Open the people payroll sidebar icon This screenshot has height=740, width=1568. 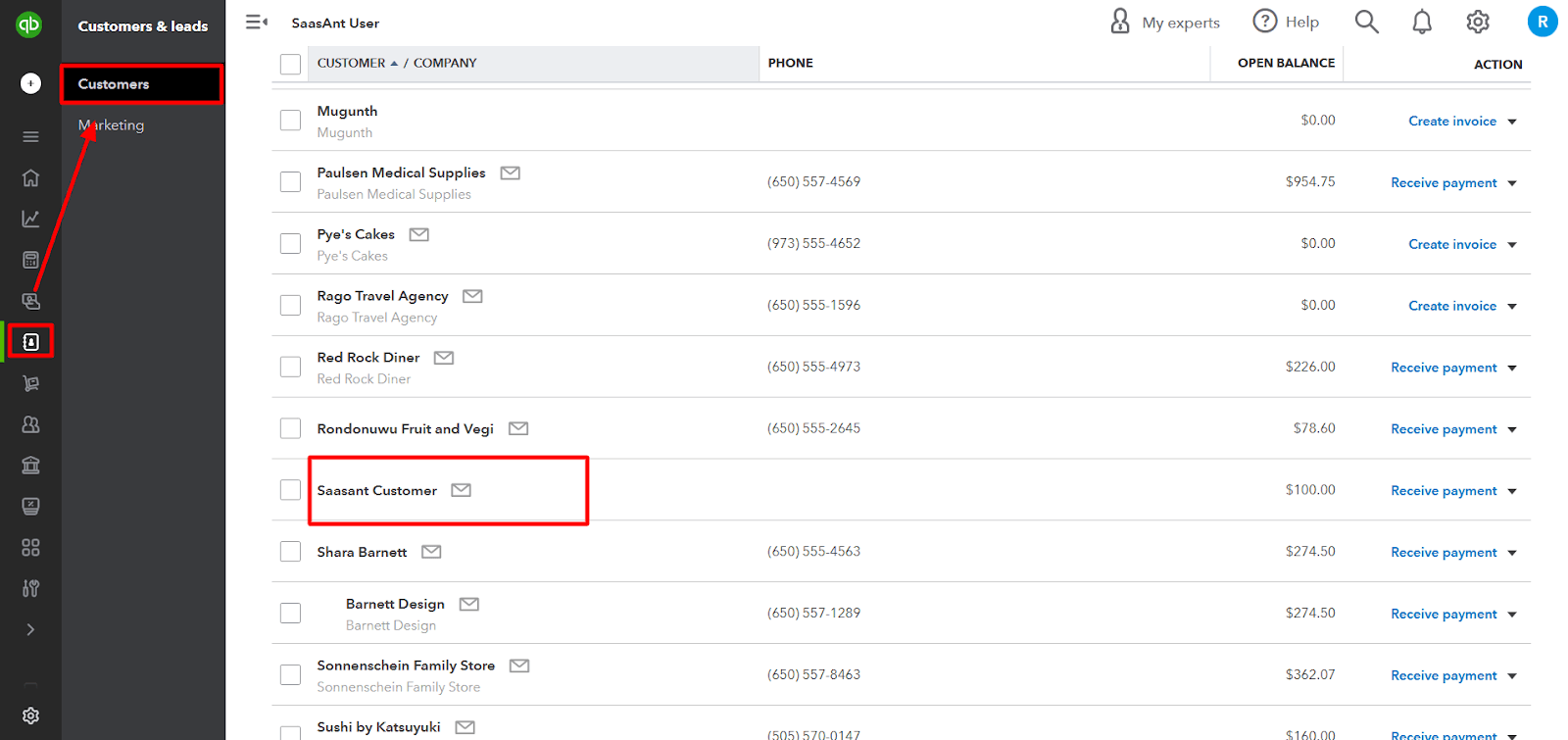point(30,424)
